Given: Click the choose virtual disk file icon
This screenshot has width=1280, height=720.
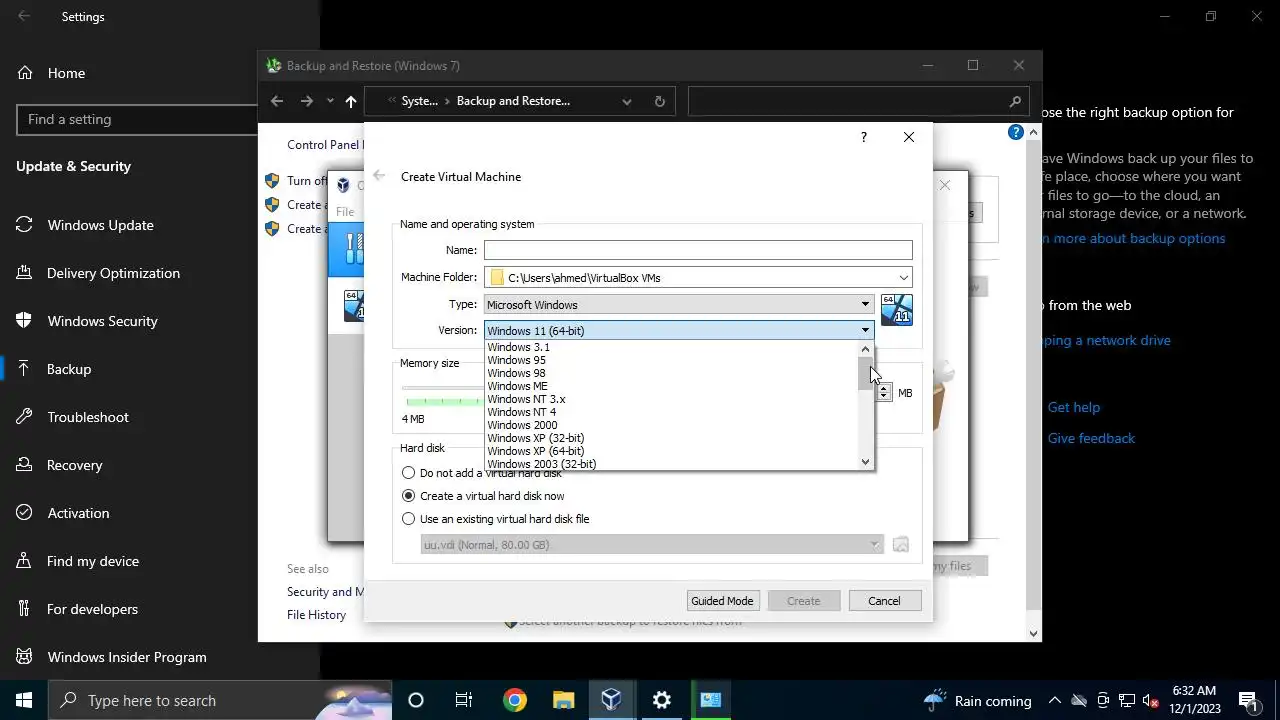Looking at the screenshot, I should pos(901,545).
